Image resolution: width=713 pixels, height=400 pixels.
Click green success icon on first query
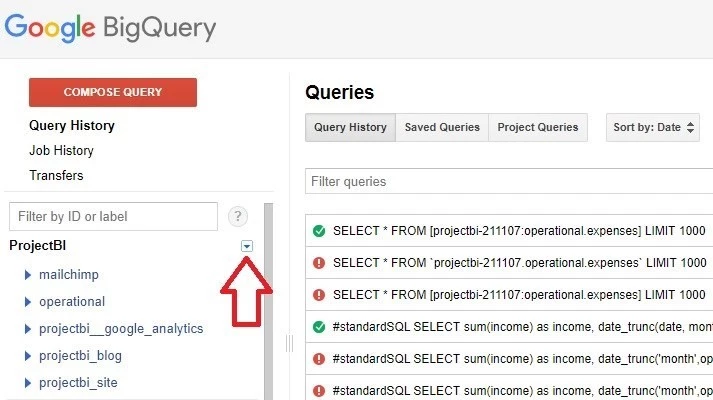pyautogui.click(x=319, y=231)
